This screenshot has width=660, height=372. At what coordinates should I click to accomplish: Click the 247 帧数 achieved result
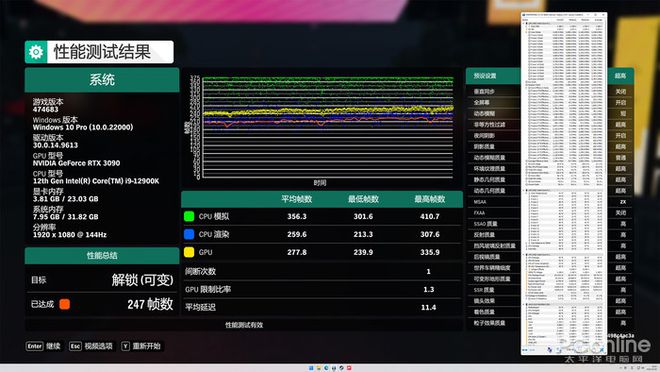150,304
